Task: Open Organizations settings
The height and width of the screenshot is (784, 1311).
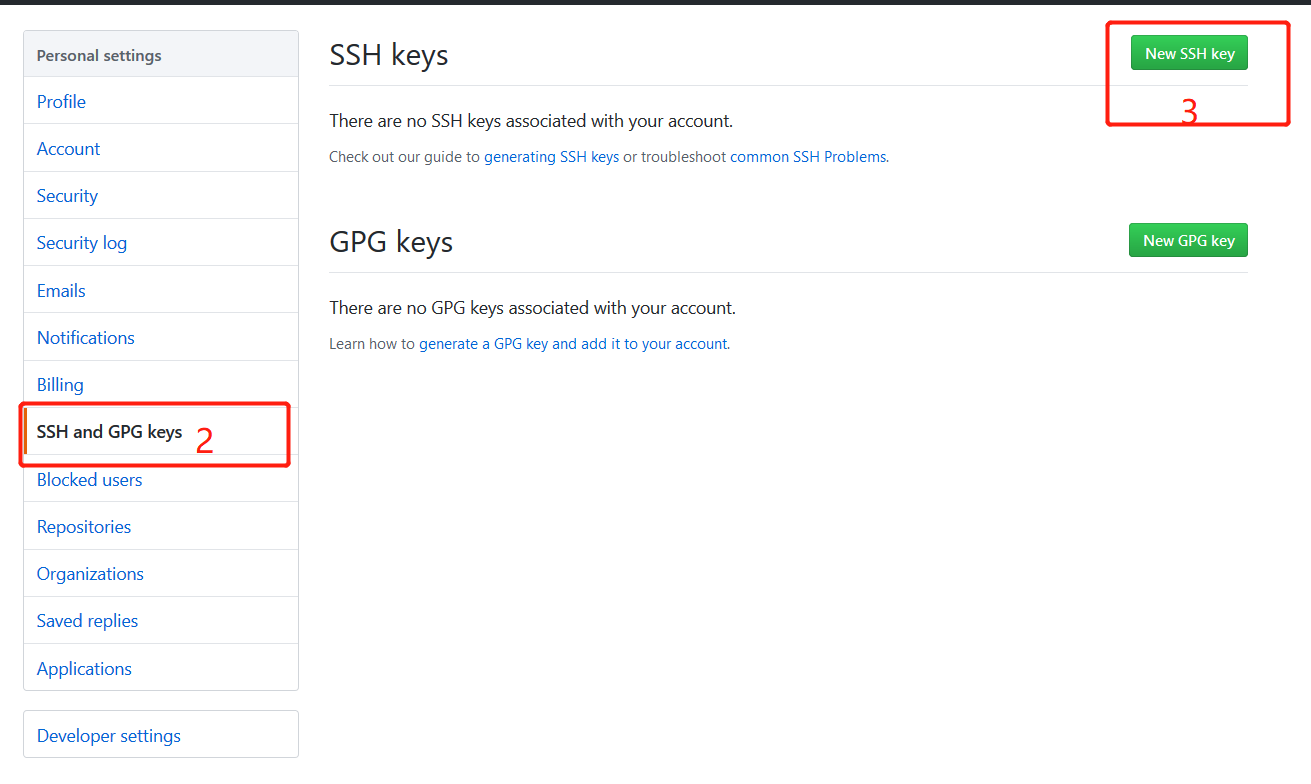Action: tap(90, 573)
